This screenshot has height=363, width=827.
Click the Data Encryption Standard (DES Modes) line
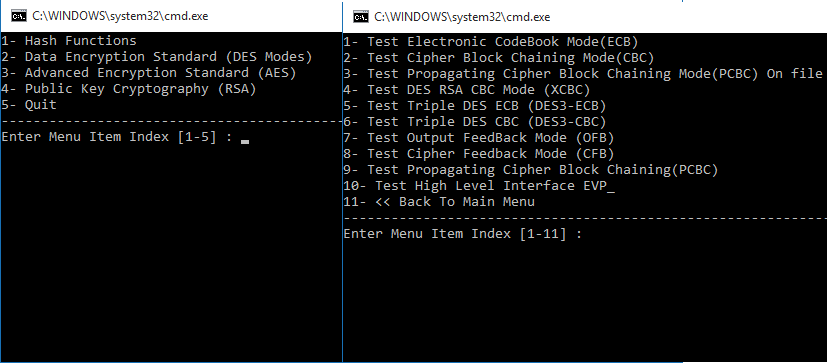[157, 56]
